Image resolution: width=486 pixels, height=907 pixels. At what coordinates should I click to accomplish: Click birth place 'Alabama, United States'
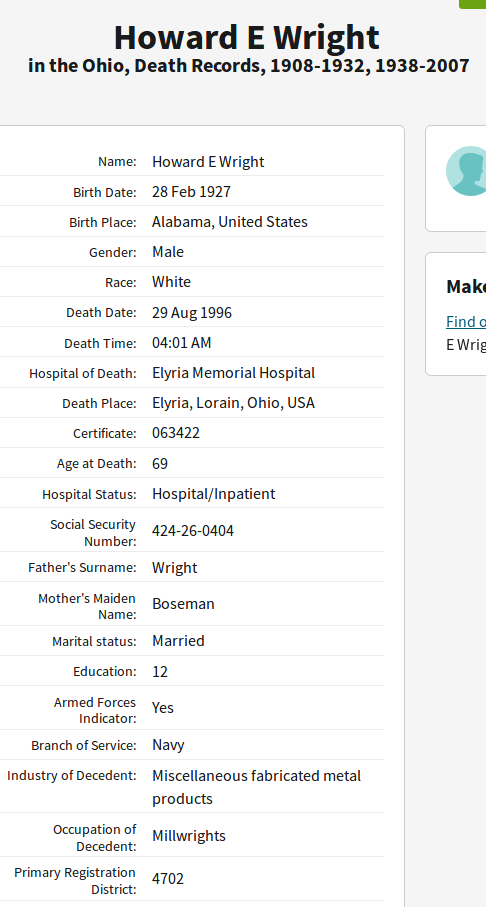[230, 222]
